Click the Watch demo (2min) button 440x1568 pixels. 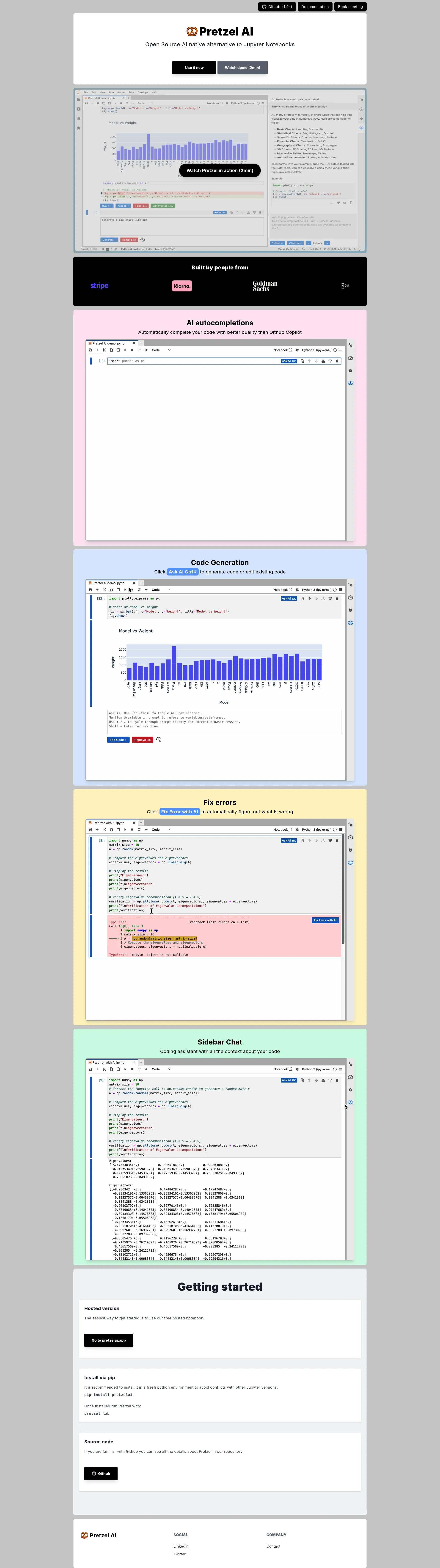tap(242, 68)
